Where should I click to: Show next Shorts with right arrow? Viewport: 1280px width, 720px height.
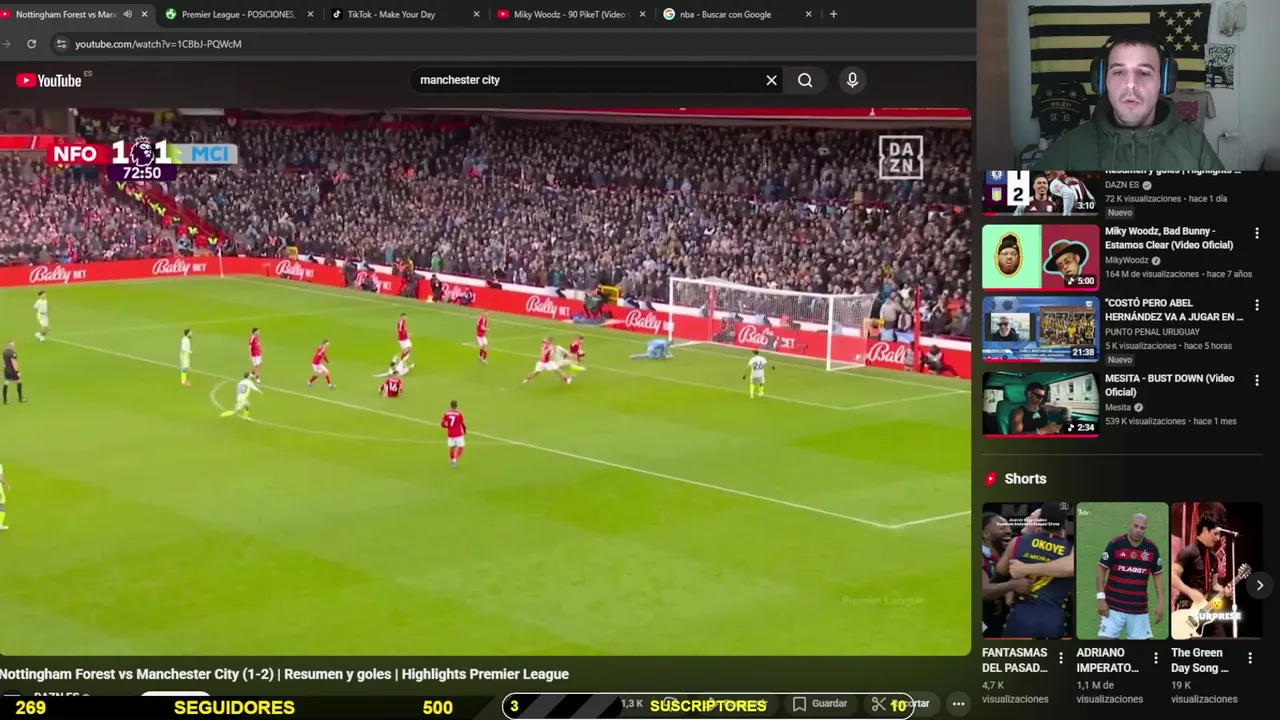click(1260, 585)
